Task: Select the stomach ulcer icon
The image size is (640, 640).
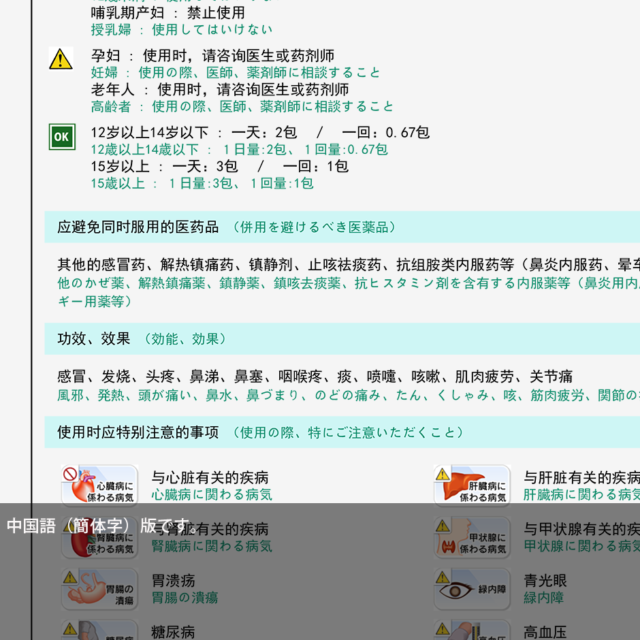Action: click(x=99, y=588)
